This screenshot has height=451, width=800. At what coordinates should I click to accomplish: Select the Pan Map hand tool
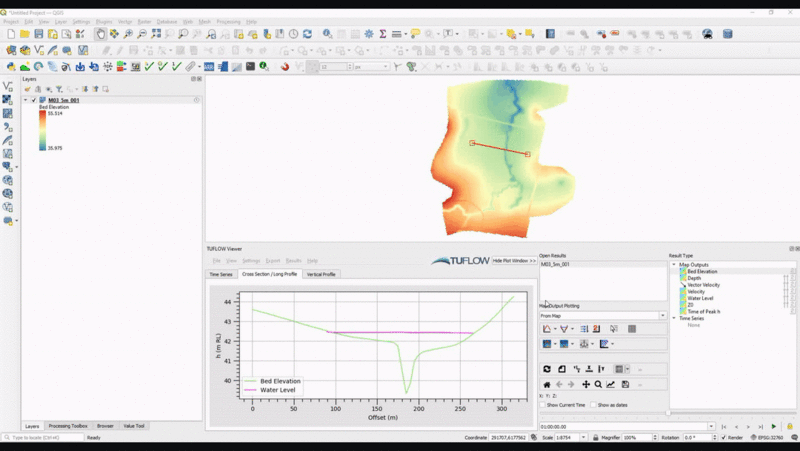(x=100, y=34)
